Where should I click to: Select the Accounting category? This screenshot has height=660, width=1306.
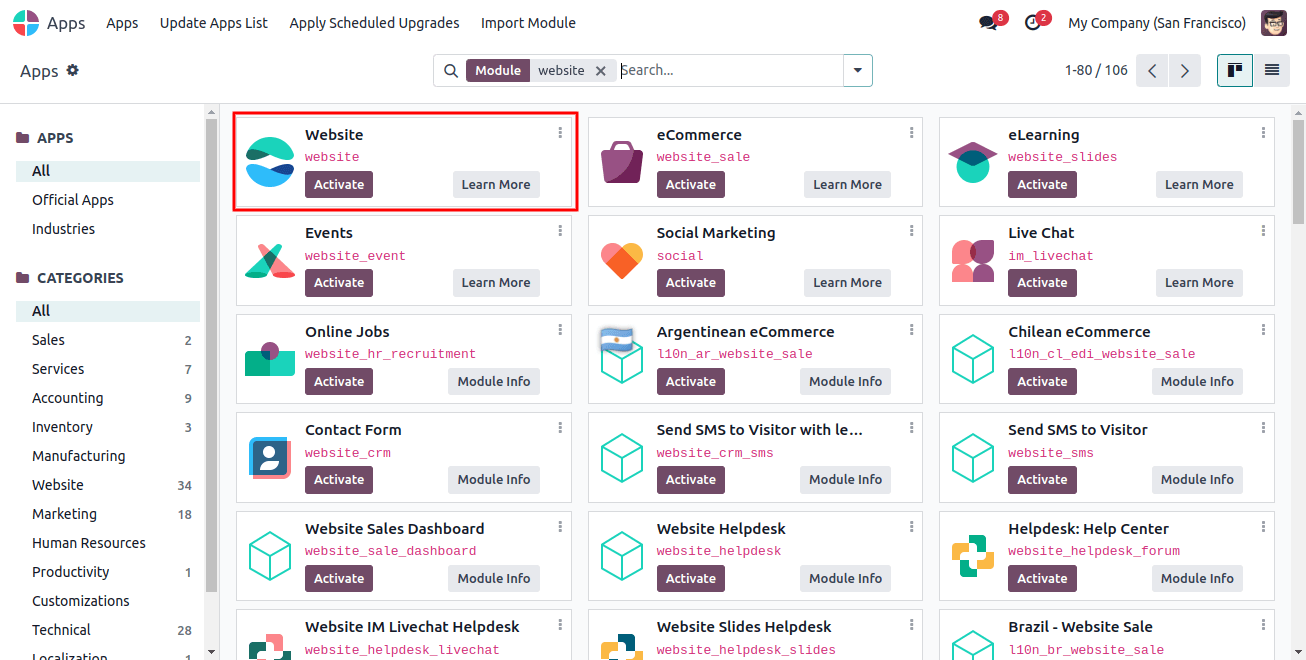coord(108,398)
